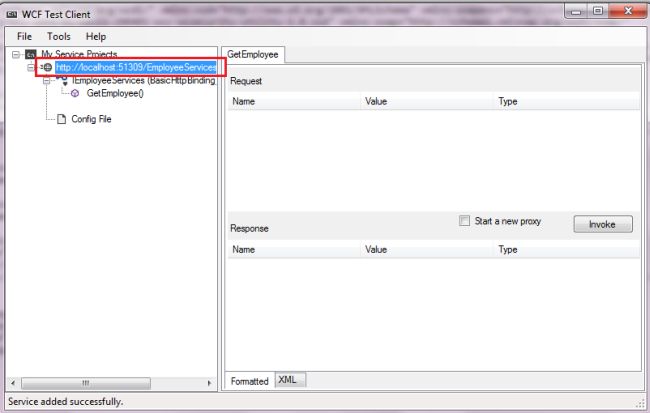
Task: Click the Response Type column header
Action: tap(567, 250)
